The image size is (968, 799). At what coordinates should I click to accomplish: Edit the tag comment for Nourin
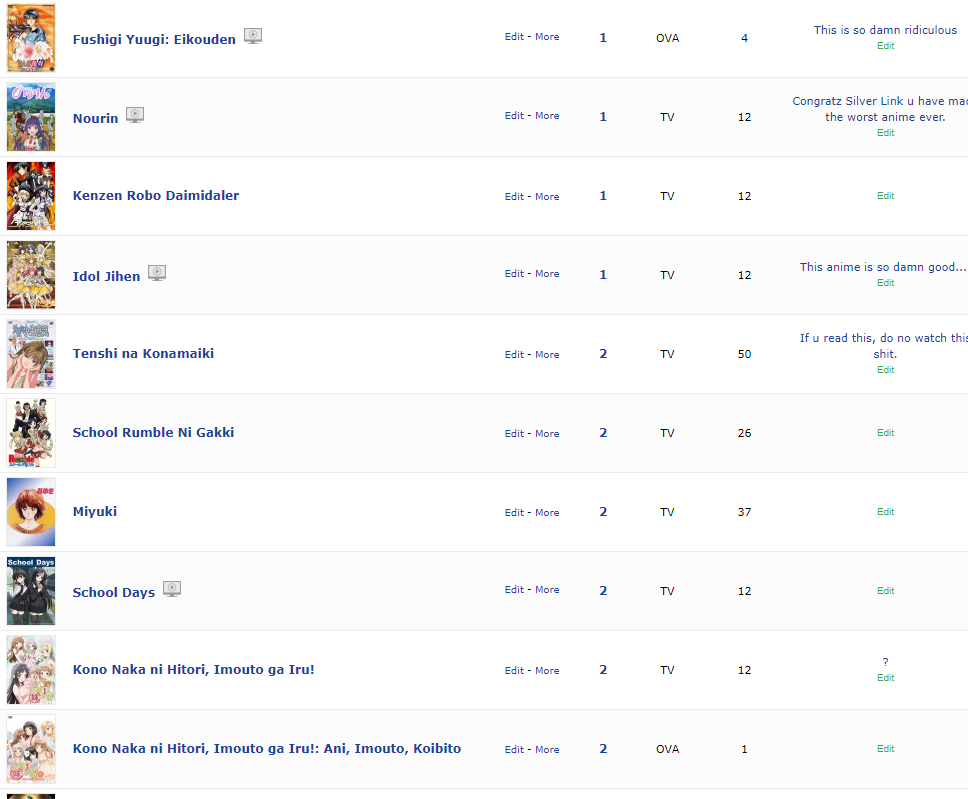[x=885, y=133]
